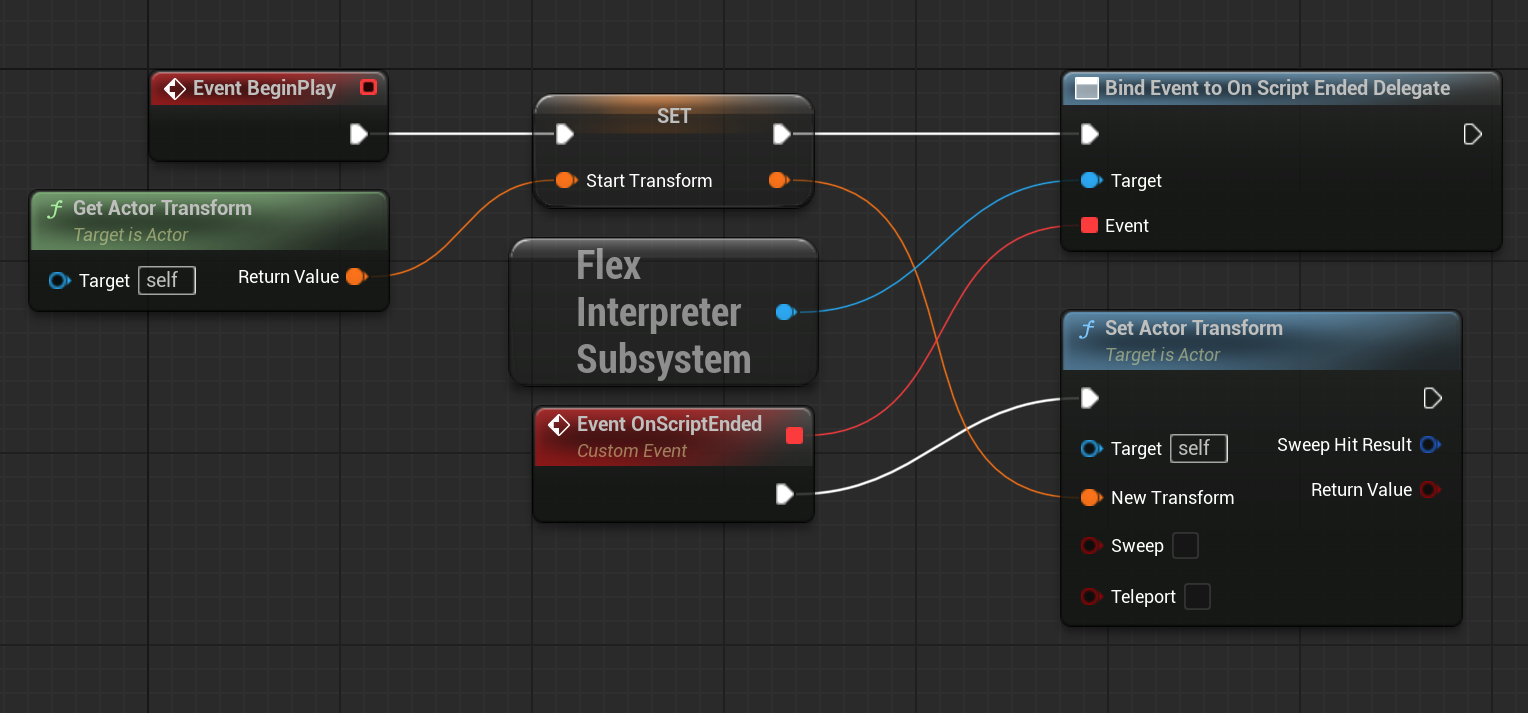The height and width of the screenshot is (713, 1528).
Task: Select the Event OnScriptEnded custom event header
Action: pyautogui.click(x=668, y=425)
